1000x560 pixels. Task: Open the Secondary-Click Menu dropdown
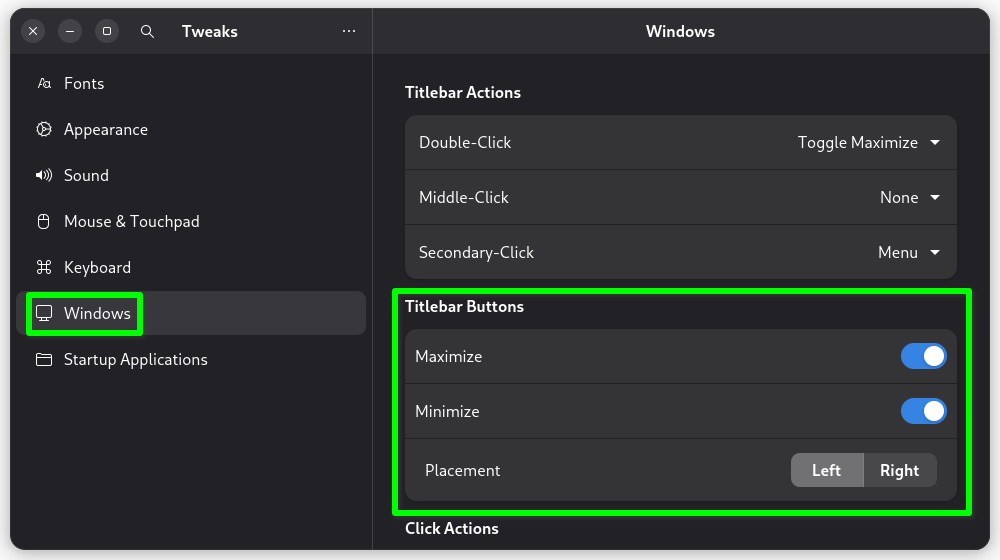pos(908,253)
